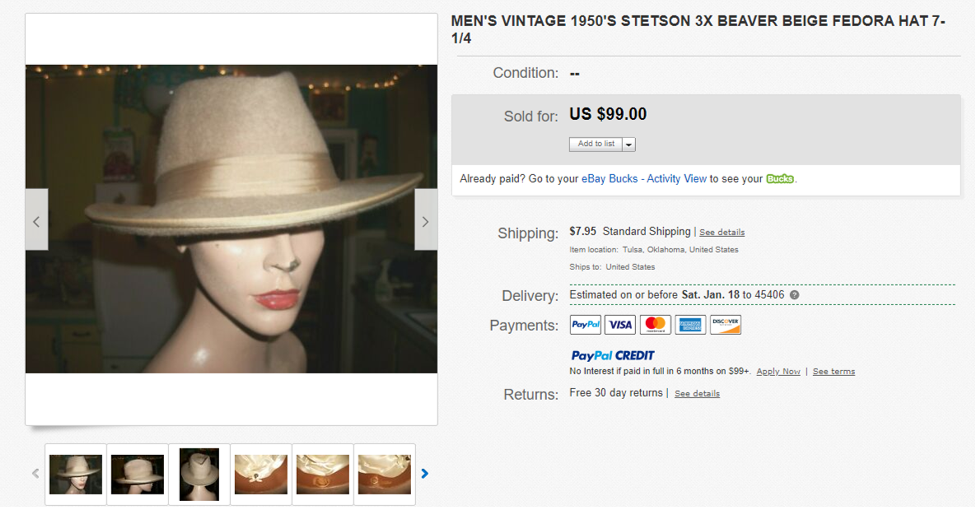Open returns See details link
Image resolution: width=975 pixels, height=507 pixels.
(697, 394)
